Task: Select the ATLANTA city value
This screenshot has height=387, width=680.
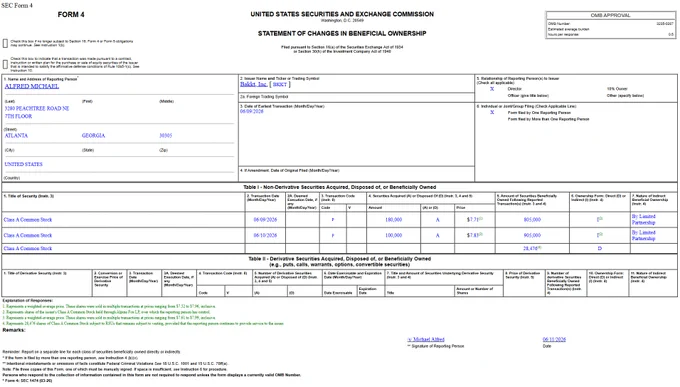Action: point(16,136)
